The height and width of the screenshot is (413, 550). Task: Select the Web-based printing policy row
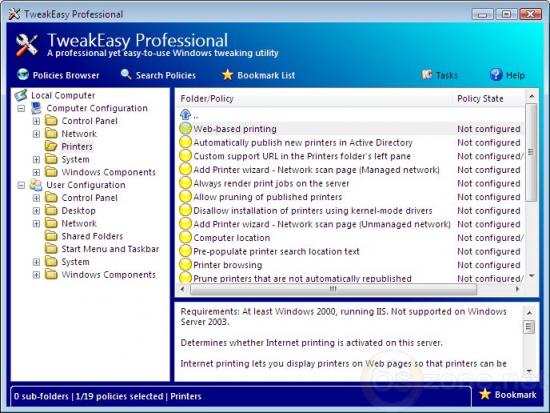(x=351, y=129)
